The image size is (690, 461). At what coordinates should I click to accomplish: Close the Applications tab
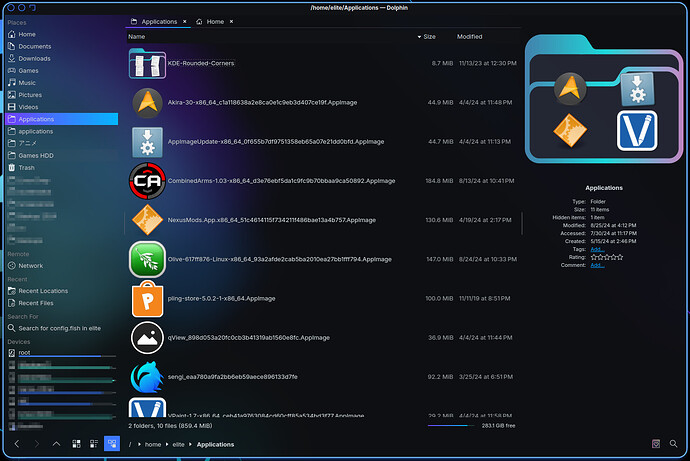click(x=185, y=22)
